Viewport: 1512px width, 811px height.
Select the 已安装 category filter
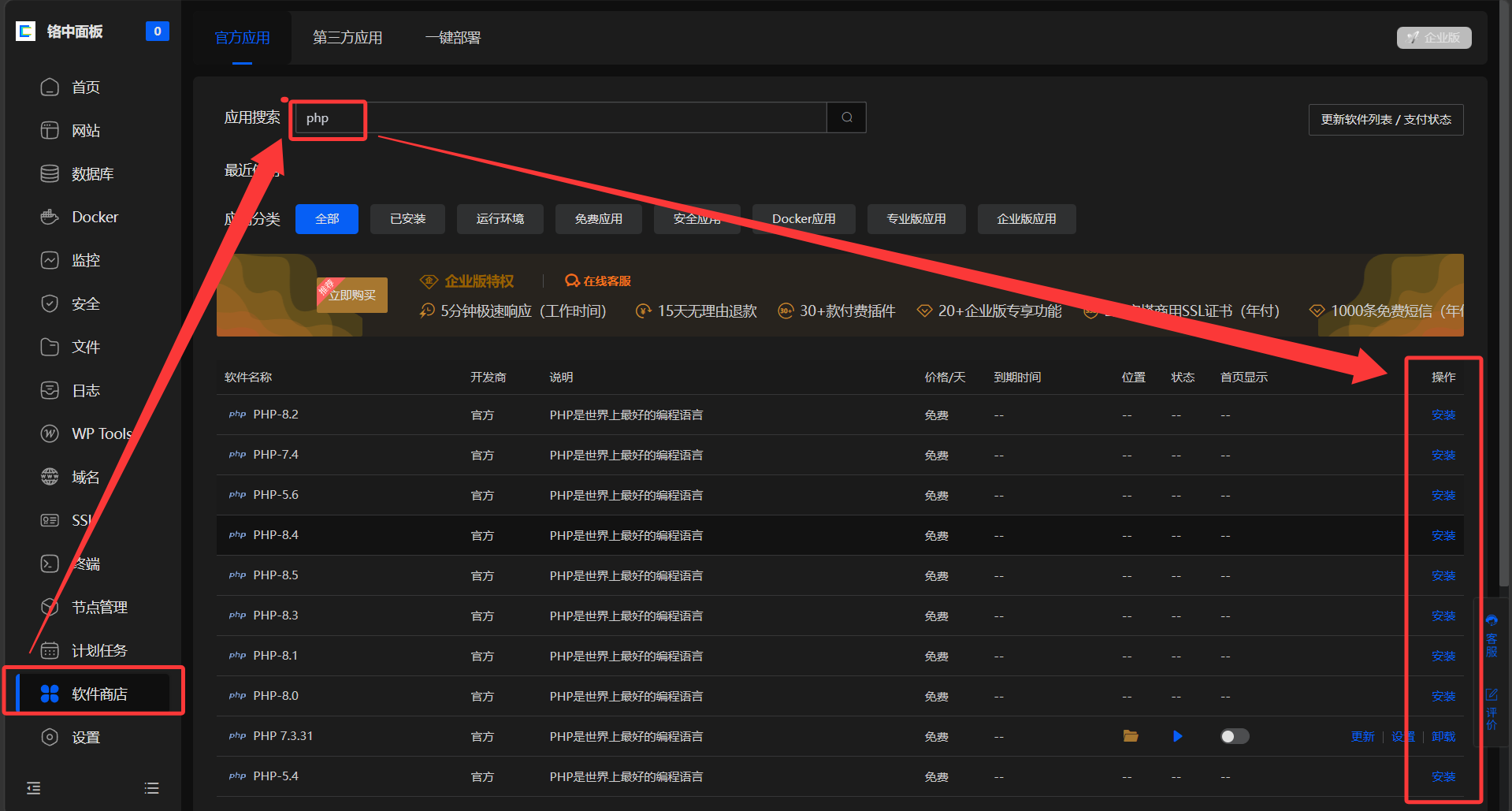(407, 219)
